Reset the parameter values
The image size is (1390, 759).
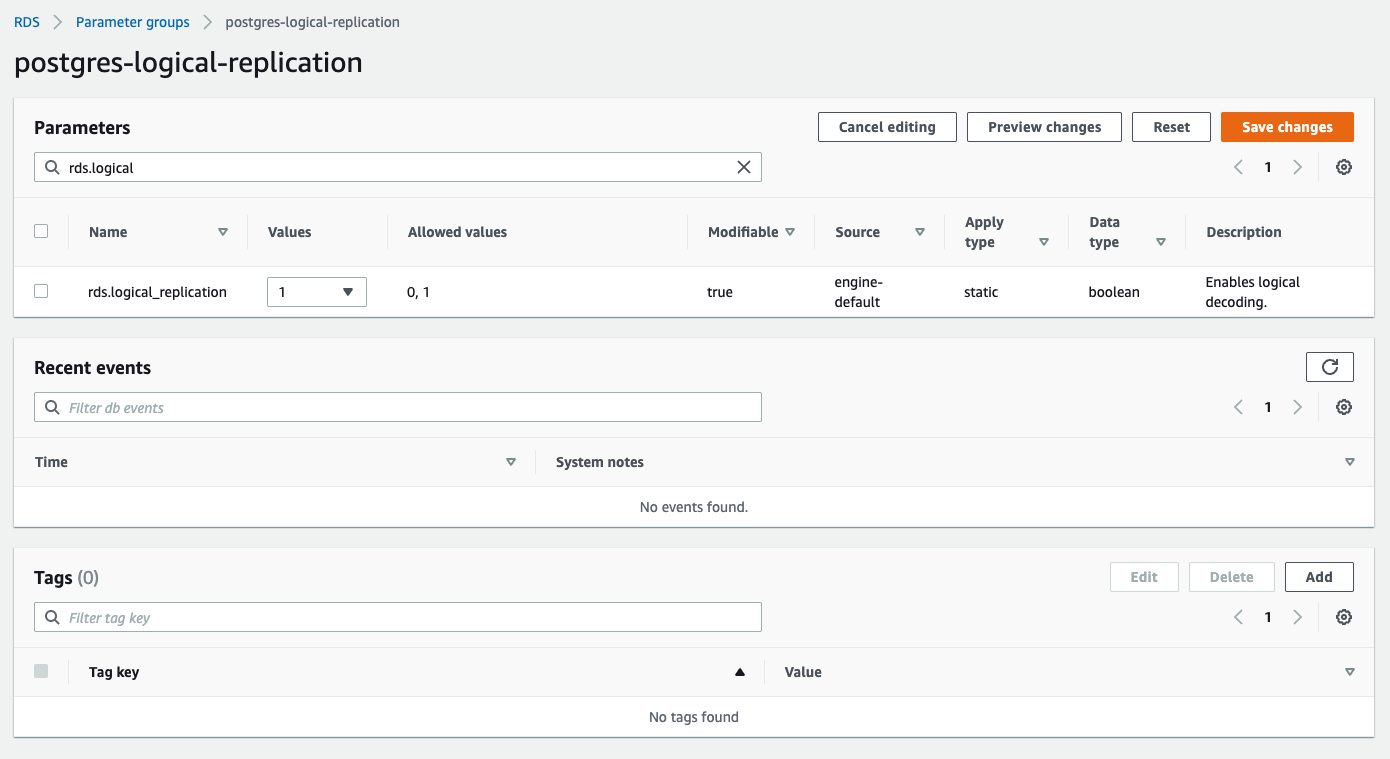[1171, 127]
